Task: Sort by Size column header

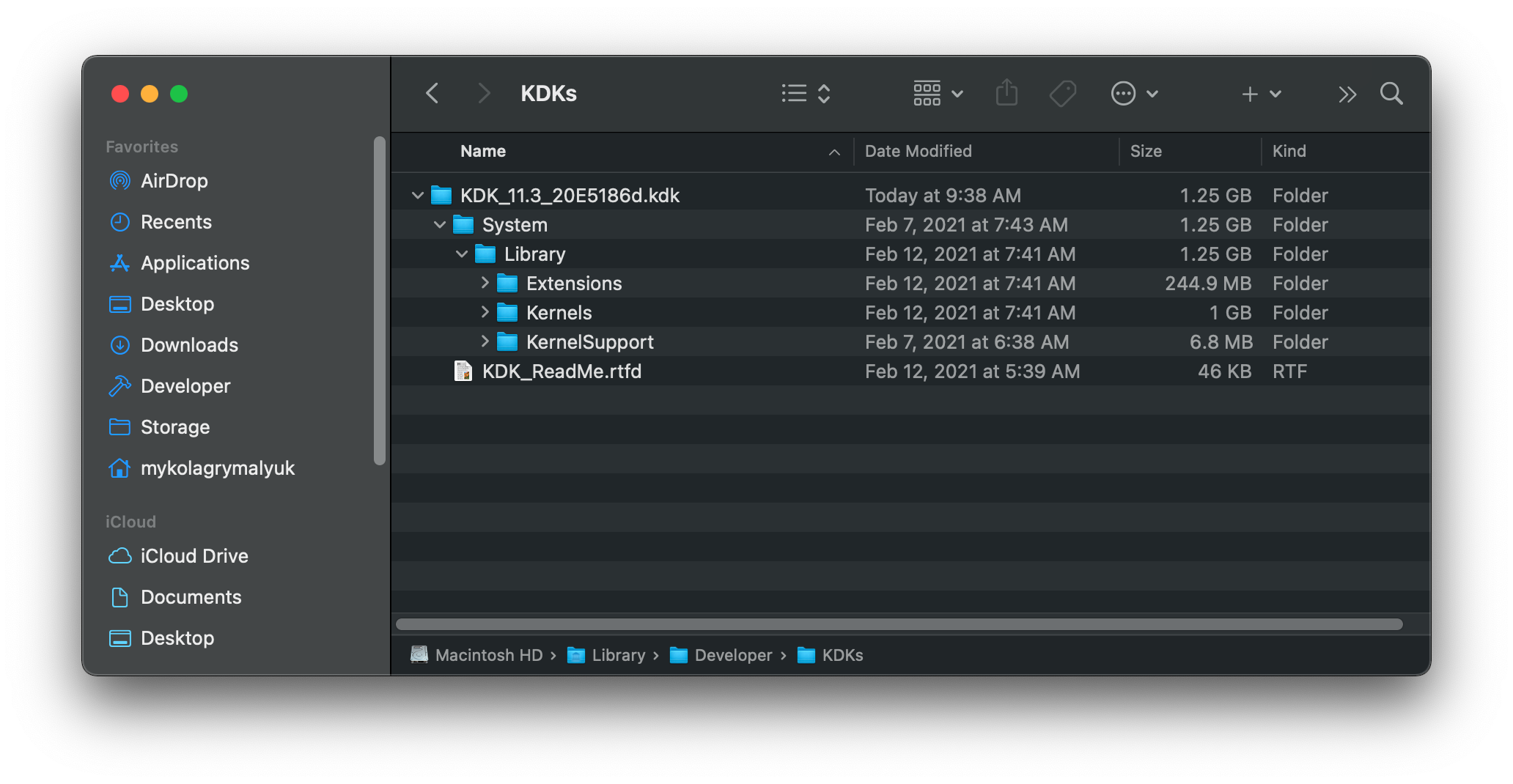Action: tap(1145, 152)
